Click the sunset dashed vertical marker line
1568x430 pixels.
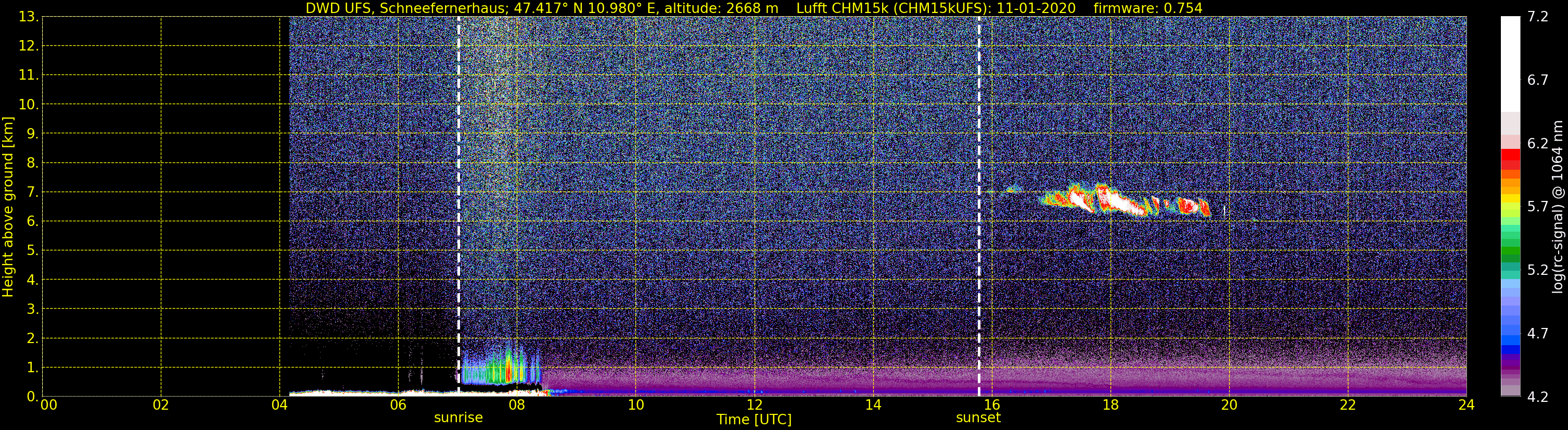point(979,206)
